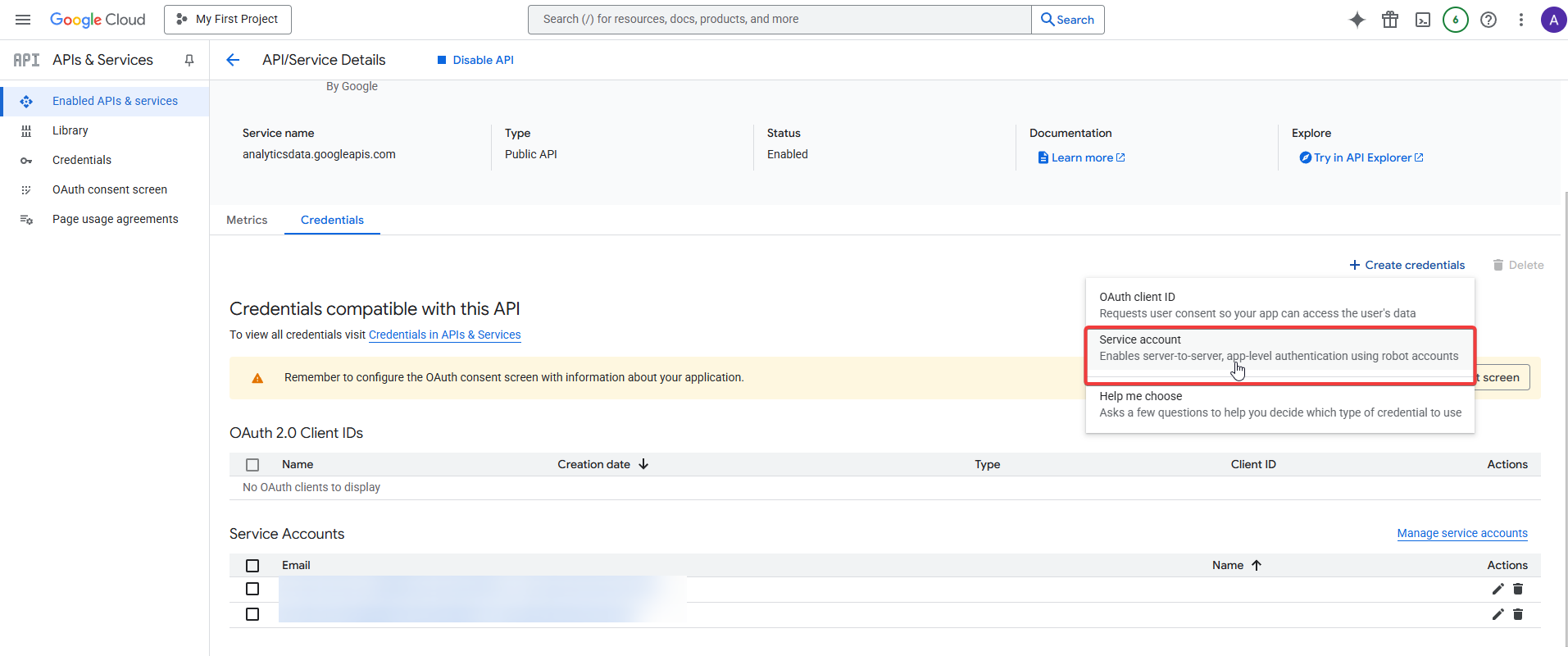The width and height of the screenshot is (1568, 656).
Task: Click the OAuth table Type column header
Action: click(988, 464)
